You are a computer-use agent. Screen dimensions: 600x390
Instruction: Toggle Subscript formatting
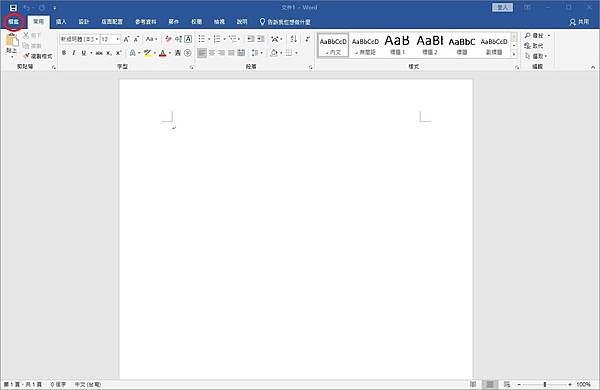coord(109,53)
